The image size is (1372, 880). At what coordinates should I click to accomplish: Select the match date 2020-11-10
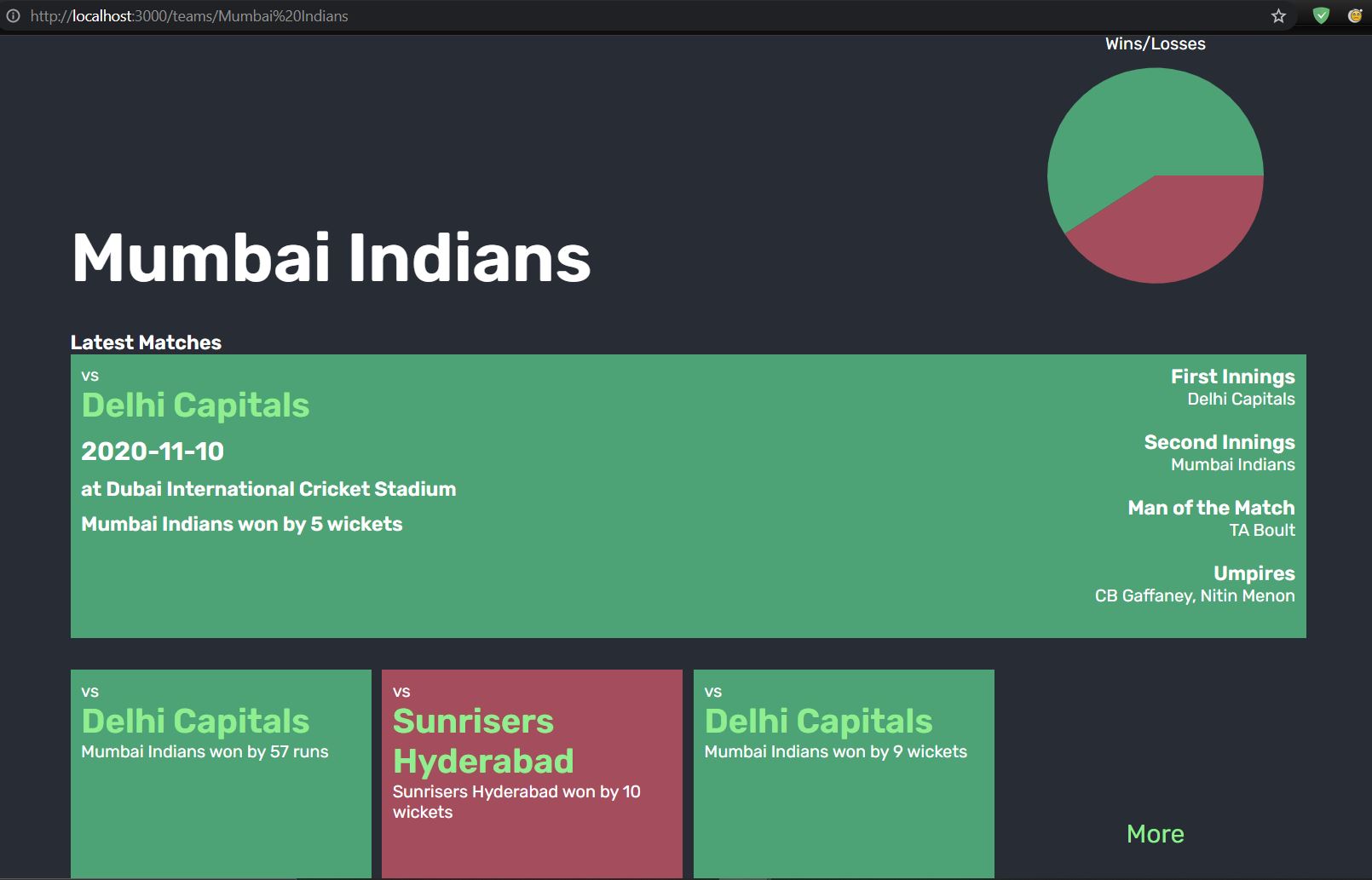coord(153,451)
